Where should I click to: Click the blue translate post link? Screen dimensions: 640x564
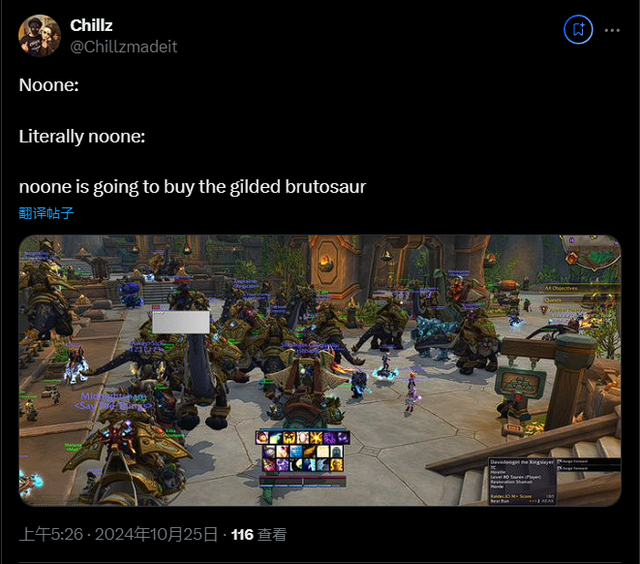point(46,213)
